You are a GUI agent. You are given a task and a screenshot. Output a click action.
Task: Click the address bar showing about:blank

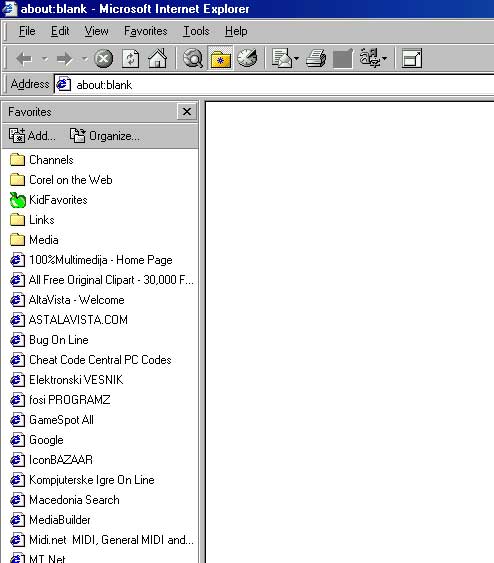274,85
